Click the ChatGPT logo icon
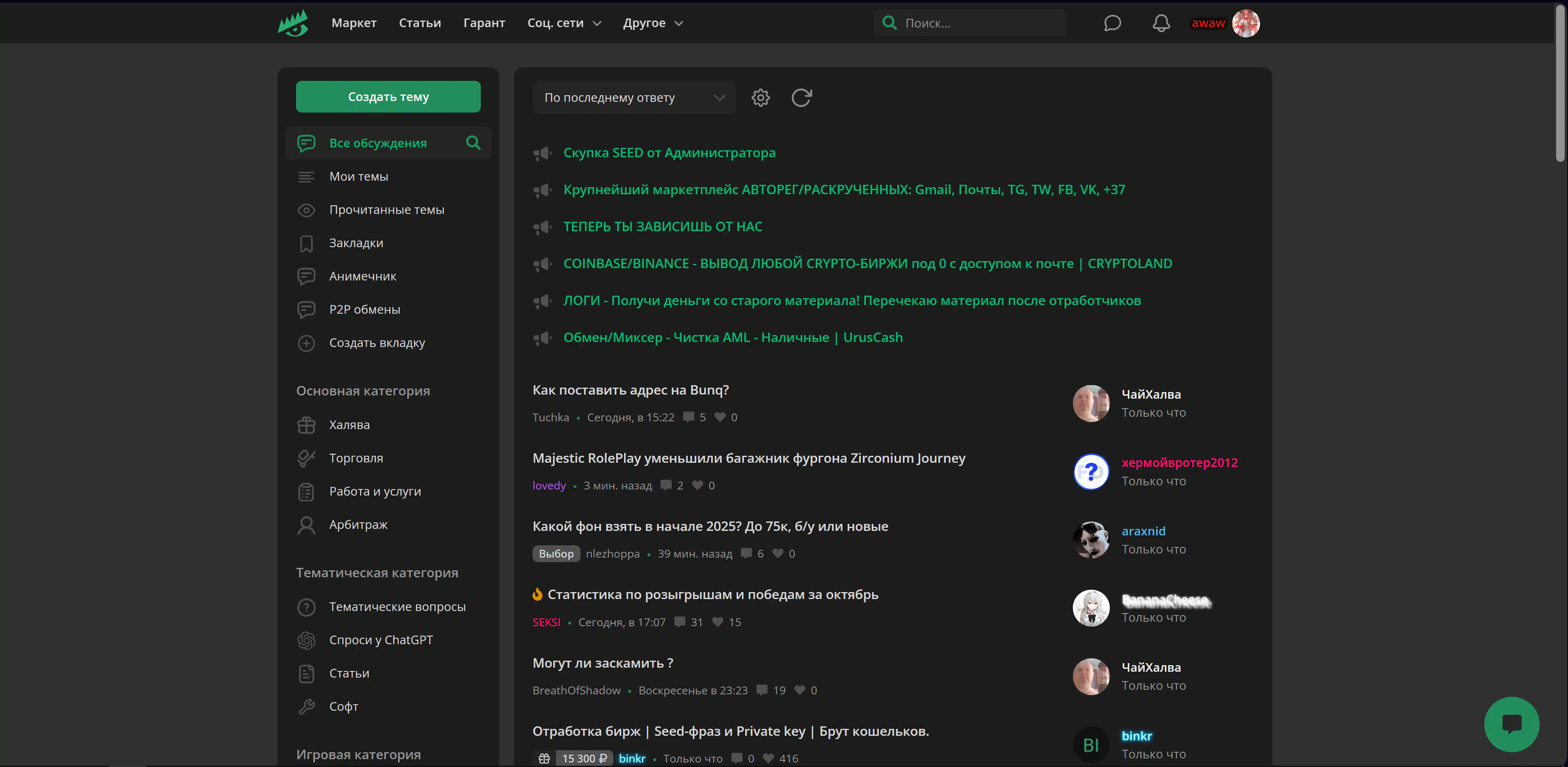1568x767 pixels. pyautogui.click(x=306, y=641)
